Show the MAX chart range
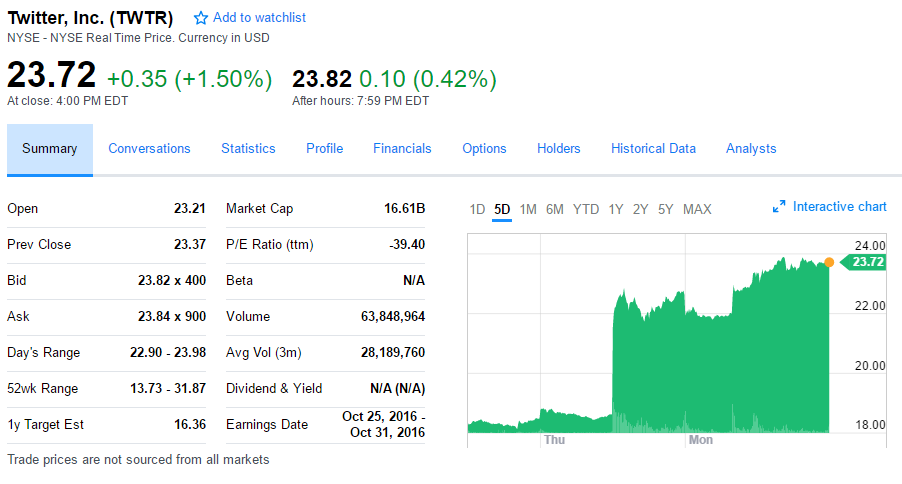902x484 pixels. [x=697, y=209]
